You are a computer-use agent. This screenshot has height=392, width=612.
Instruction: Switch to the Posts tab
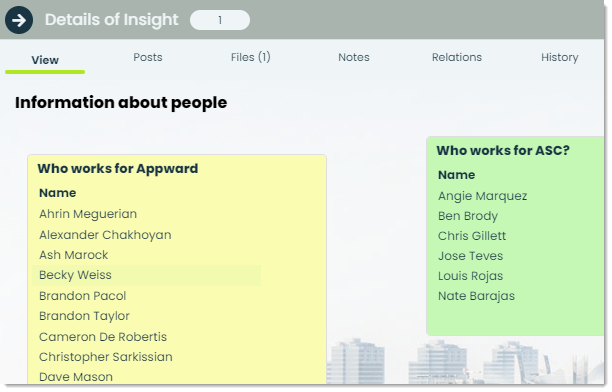click(x=148, y=57)
